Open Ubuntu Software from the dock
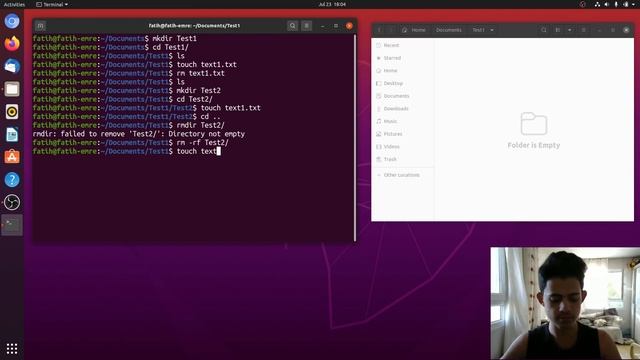This screenshot has width=640, height=360. [12, 157]
